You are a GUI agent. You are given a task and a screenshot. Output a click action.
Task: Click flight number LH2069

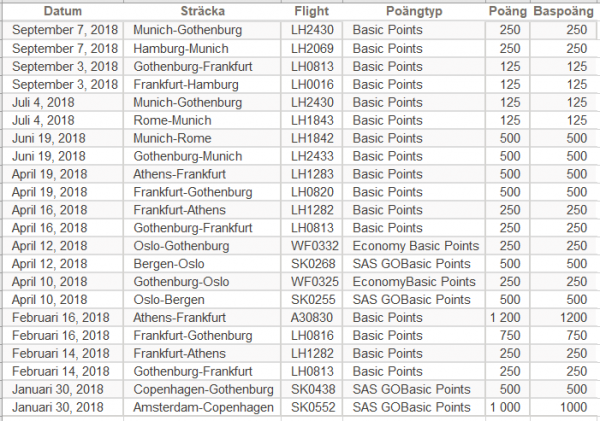(x=311, y=48)
